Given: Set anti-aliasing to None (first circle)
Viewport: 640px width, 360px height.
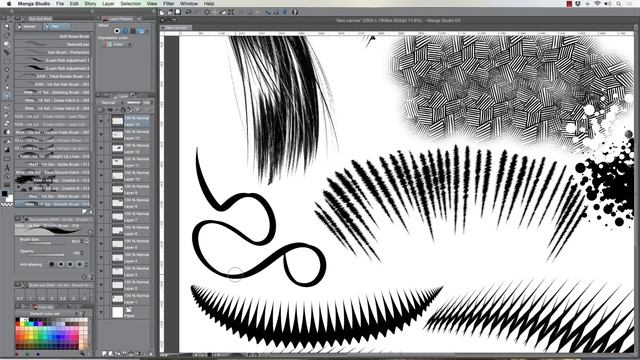Looking at the screenshot, I should click(52, 264).
